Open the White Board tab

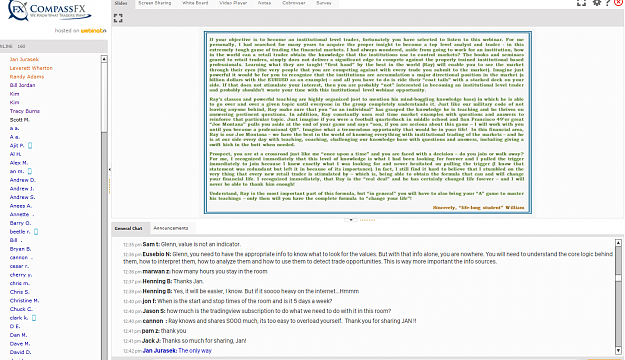(195, 3)
